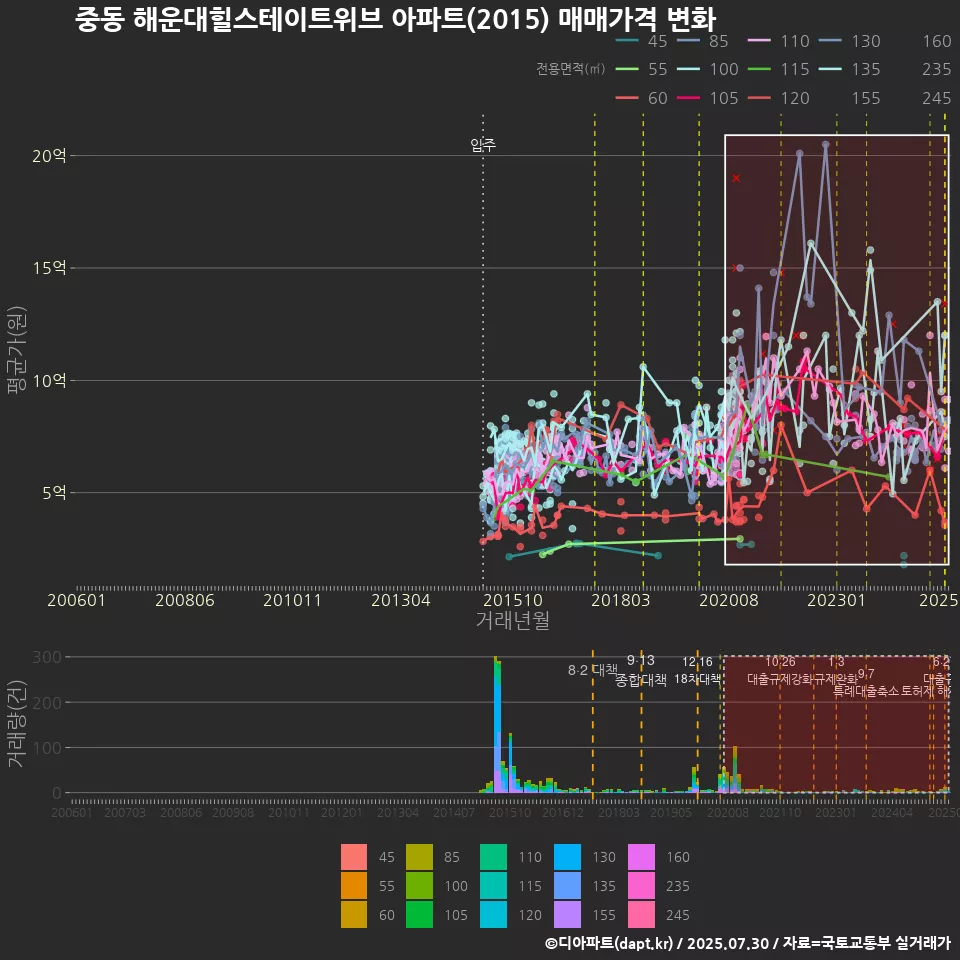Click the 10.26 대출규제강화 annotation
This screenshot has width=960, height=960.
pyautogui.click(x=780, y=670)
